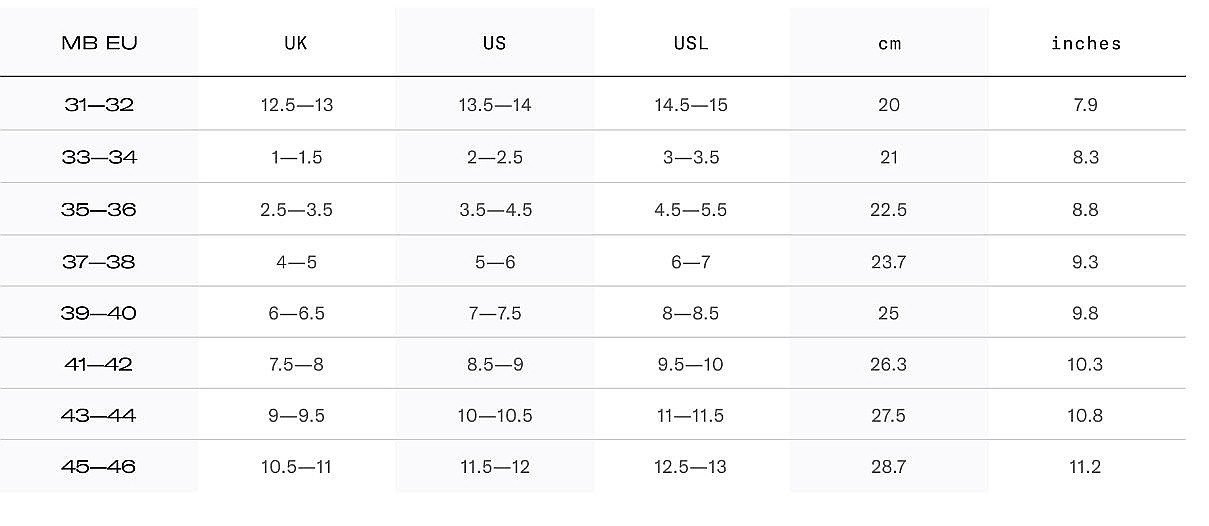Image resolution: width=1209 pixels, height=526 pixels.
Task: Click the cm column header
Action: click(x=889, y=44)
